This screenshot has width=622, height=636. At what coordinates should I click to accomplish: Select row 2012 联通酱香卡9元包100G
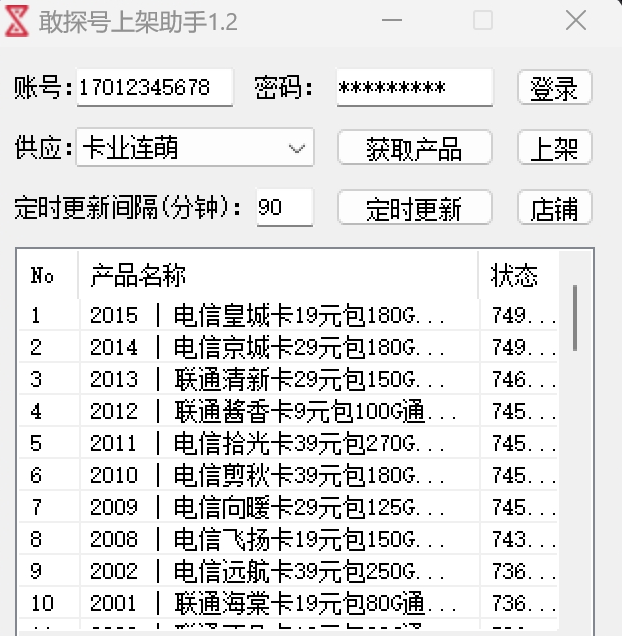point(288,411)
